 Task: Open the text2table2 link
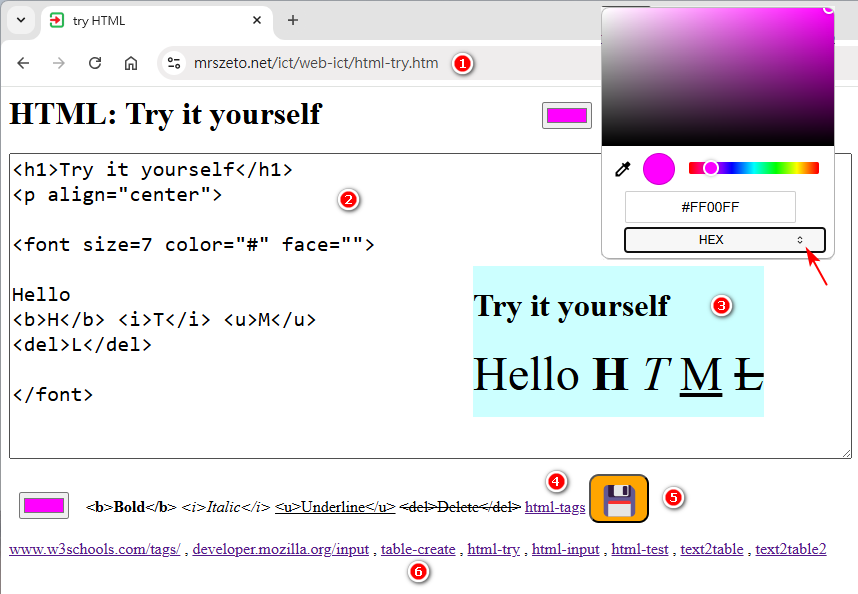790,549
